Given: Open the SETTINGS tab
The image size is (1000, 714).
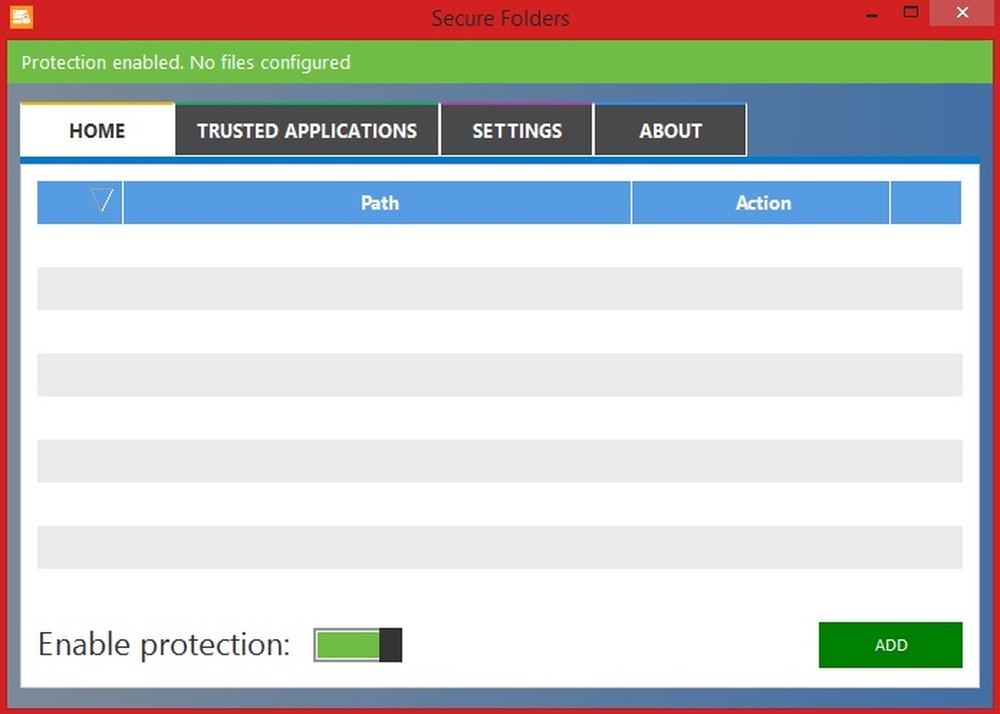Looking at the screenshot, I should coord(517,130).
